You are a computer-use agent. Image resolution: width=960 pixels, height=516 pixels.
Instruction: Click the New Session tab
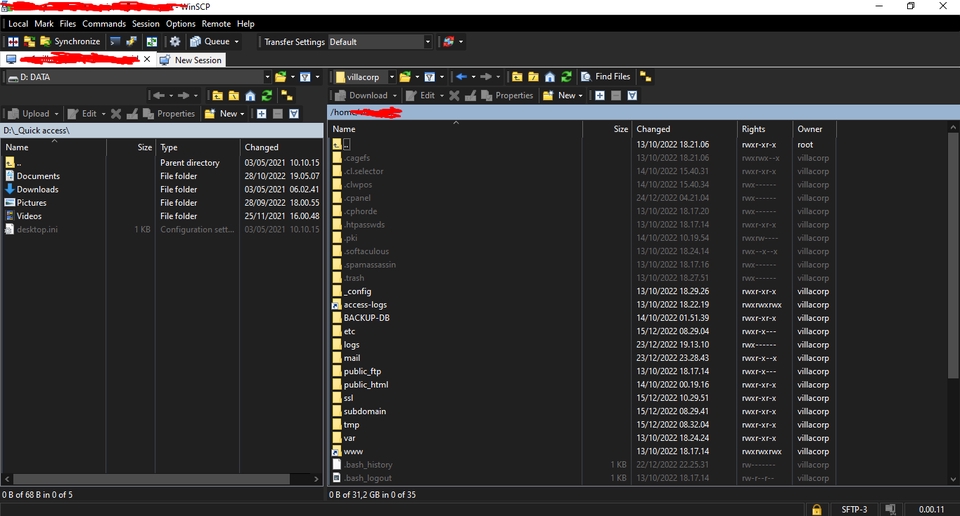(192, 60)
